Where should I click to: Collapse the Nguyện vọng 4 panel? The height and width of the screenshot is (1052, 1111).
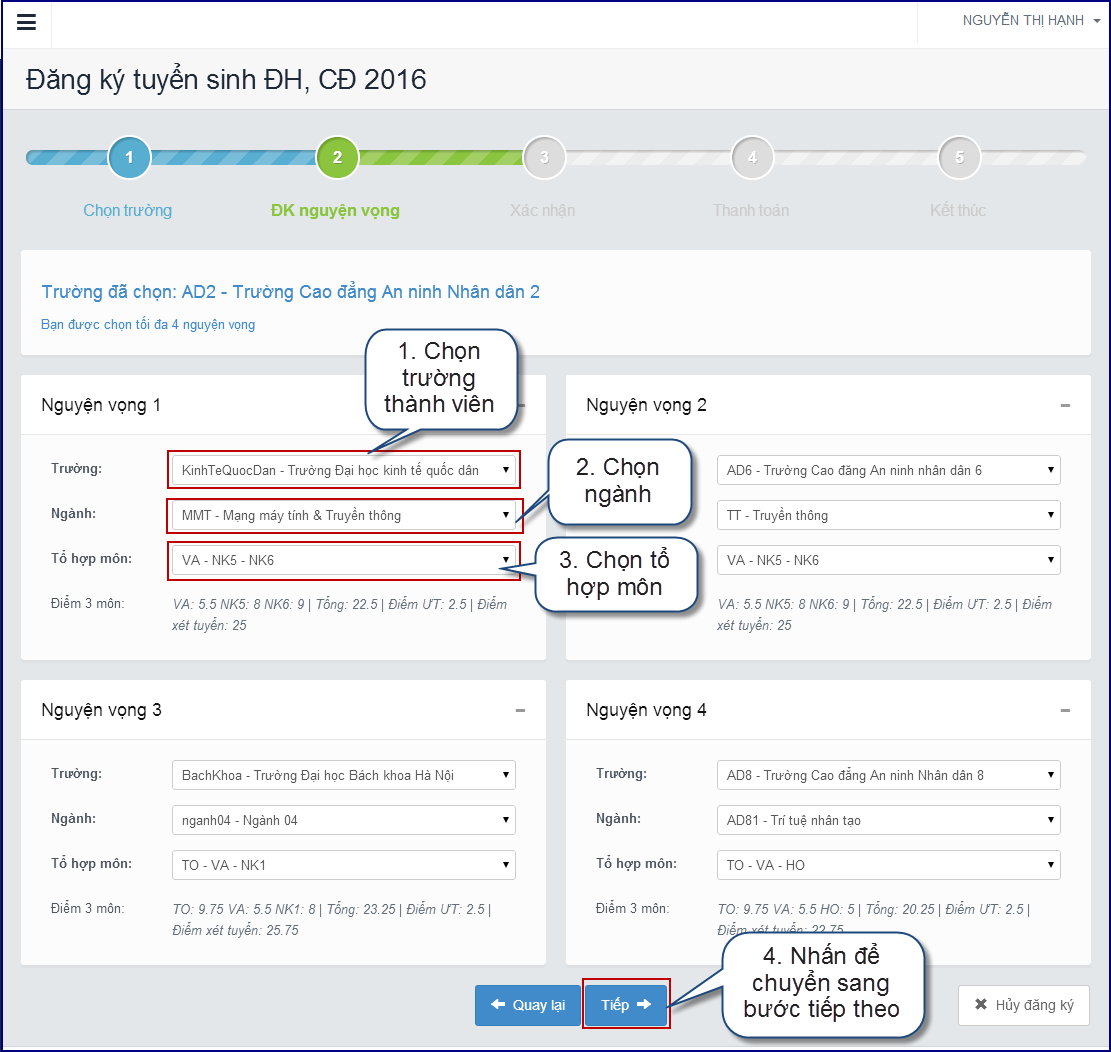point(1065,711)
